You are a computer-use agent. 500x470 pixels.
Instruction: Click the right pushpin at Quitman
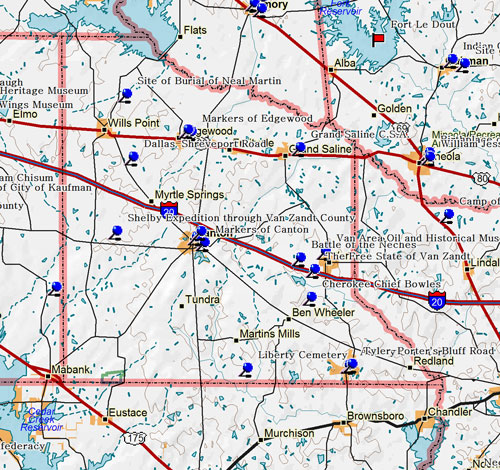point(463,65)
